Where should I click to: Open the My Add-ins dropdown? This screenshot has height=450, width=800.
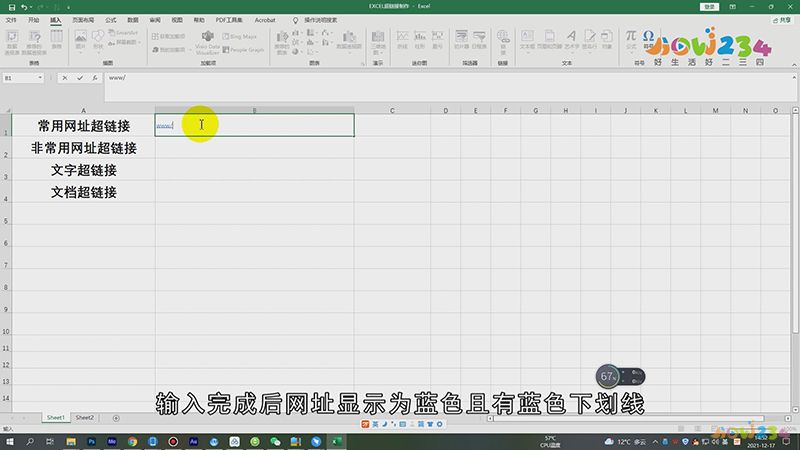pyautogui.click(x=171, y=50)
